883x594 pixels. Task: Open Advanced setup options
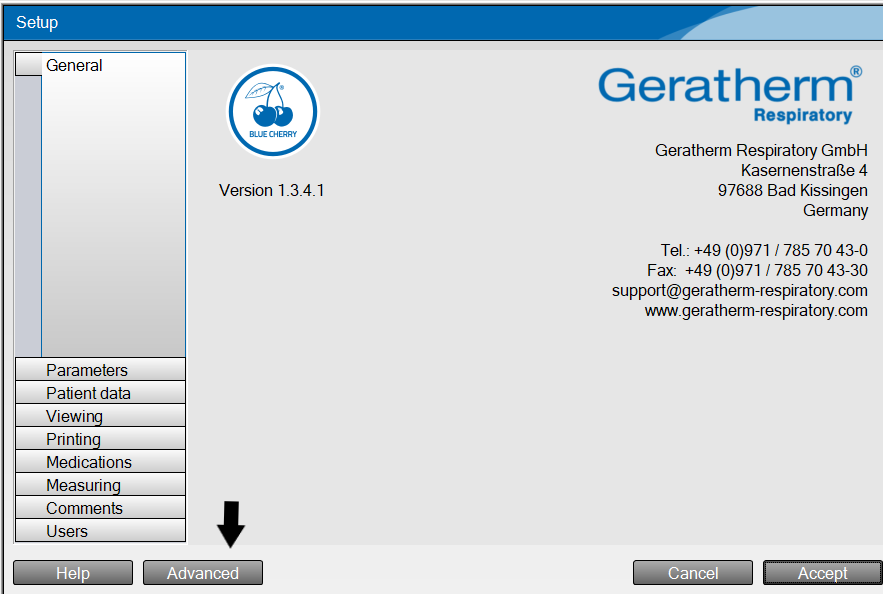coord(203,573)
